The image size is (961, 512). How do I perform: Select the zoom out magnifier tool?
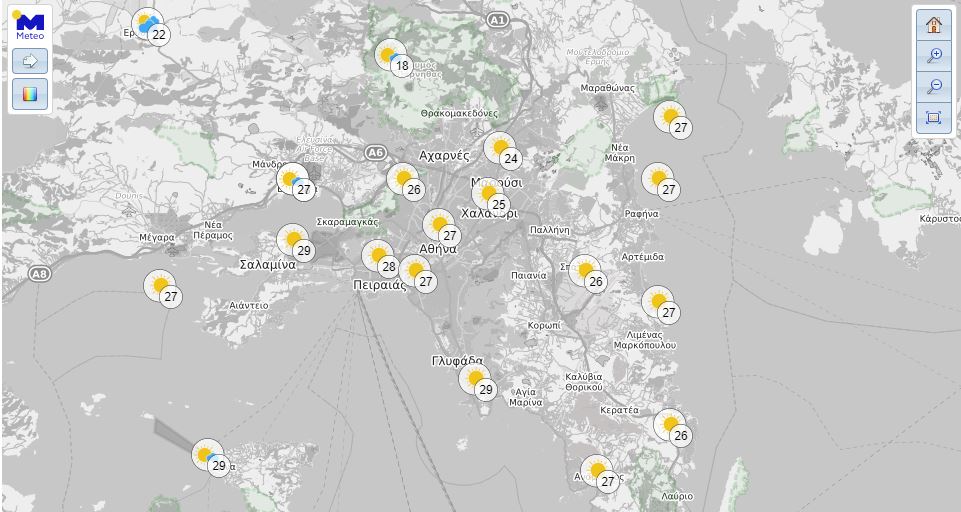(933, 87)
